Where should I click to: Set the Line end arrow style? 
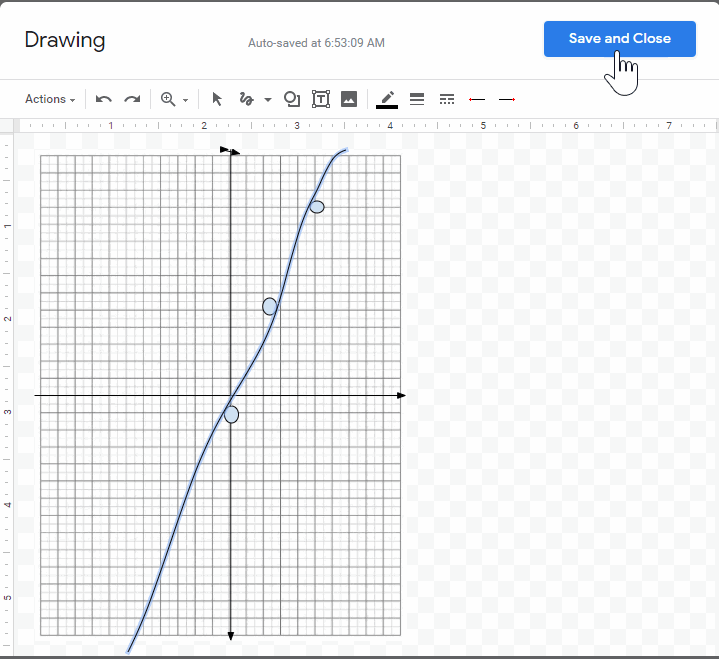point(507,99)
